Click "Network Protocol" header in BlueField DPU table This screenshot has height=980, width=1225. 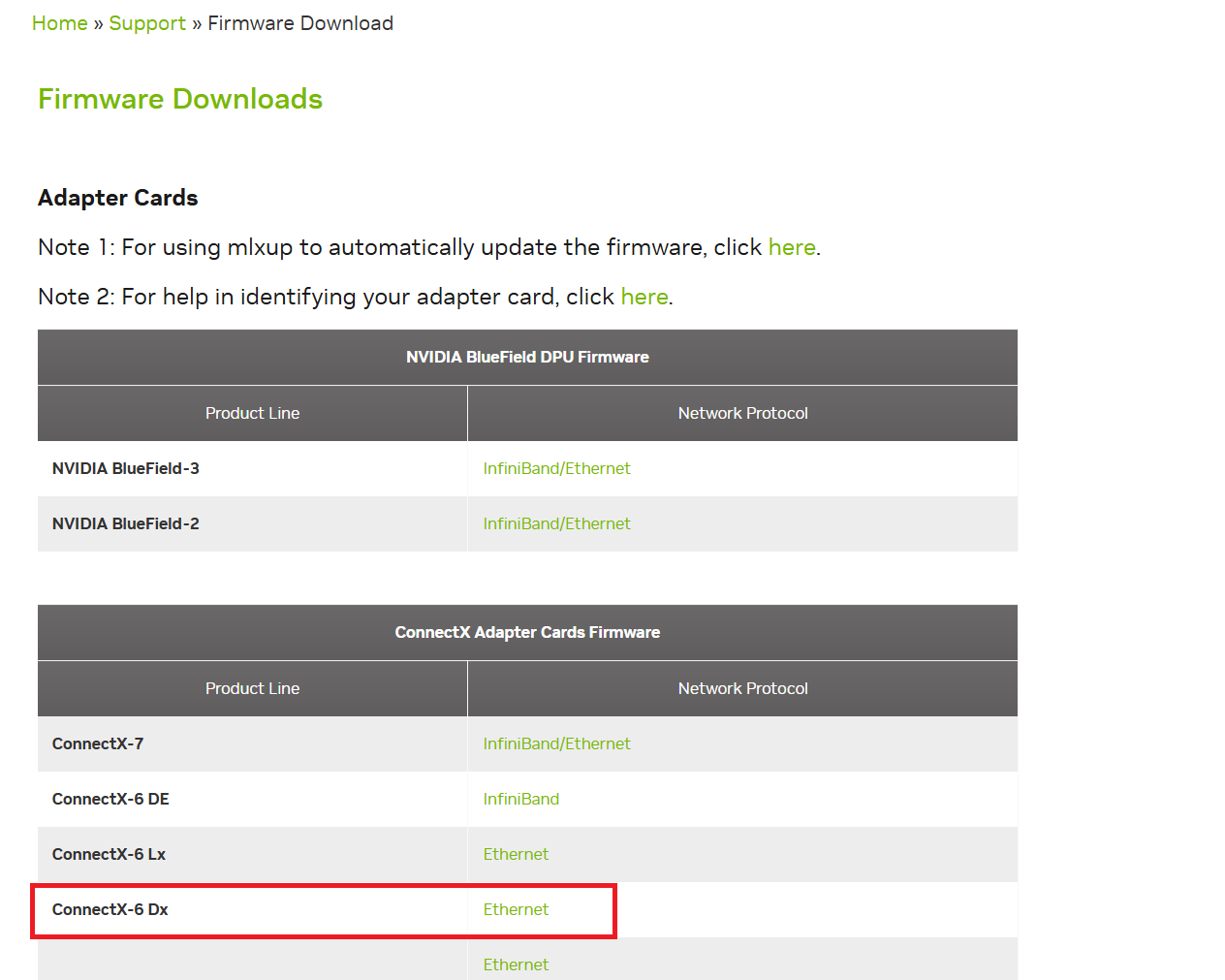[x=742, y=413]
